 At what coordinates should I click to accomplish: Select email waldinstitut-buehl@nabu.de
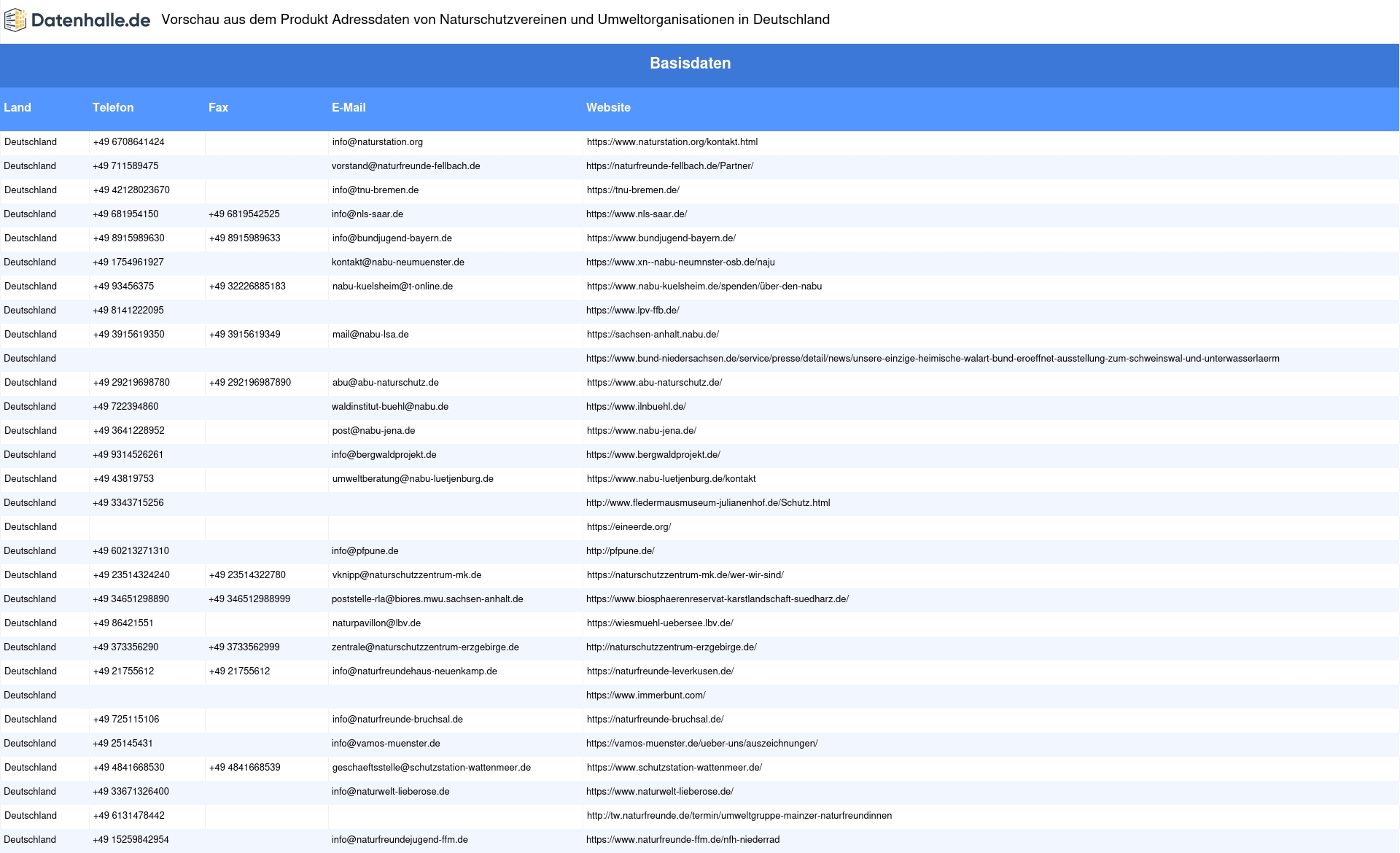[x=390, y=407]
